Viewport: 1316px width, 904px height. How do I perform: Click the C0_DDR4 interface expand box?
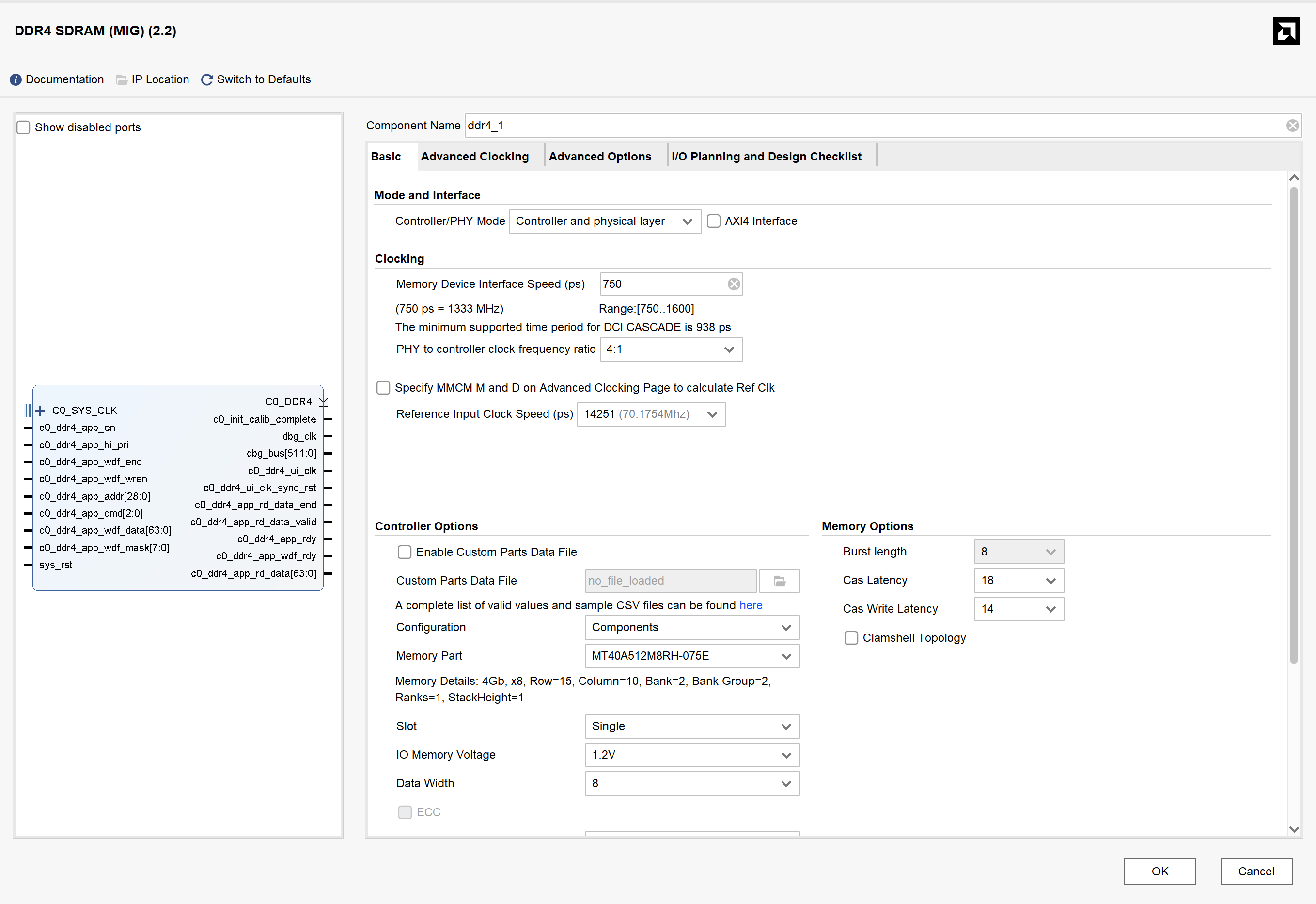[323, 402]
